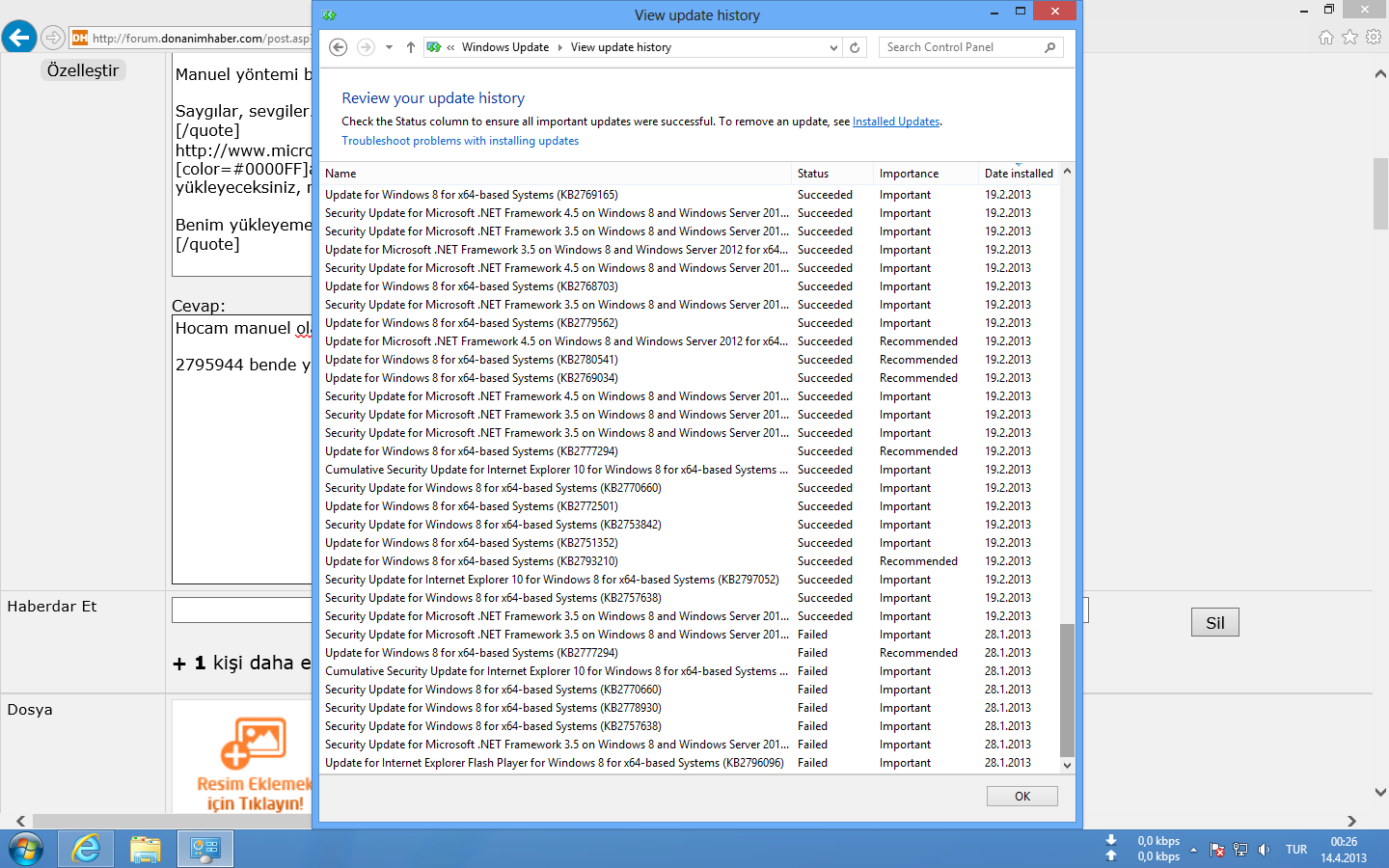The height and width of the screenshot is (868, 1389).
Task: Open the Internet Explorer Tools gear
Action: click(1374, 37)
